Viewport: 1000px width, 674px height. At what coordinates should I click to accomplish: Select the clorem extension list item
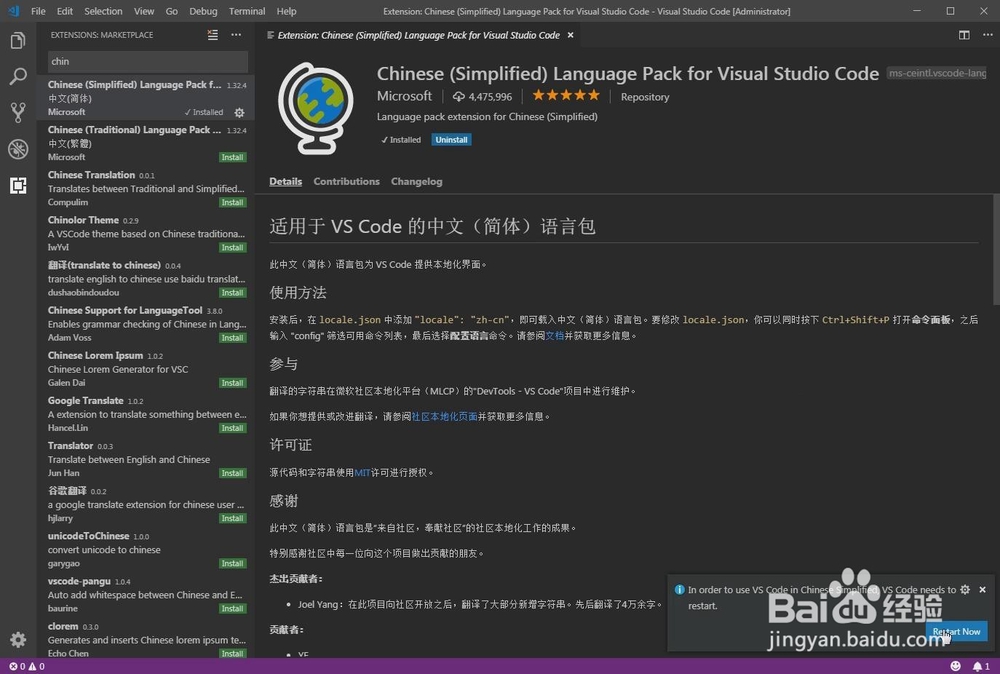pyautogui.click(x=146, y=640)
